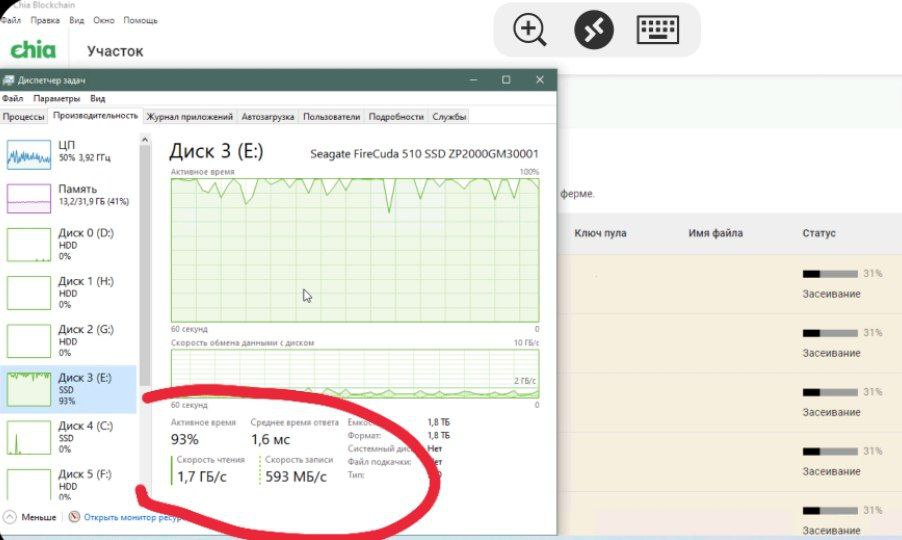Click third plot's 31% progress bar

pos(830,392)
